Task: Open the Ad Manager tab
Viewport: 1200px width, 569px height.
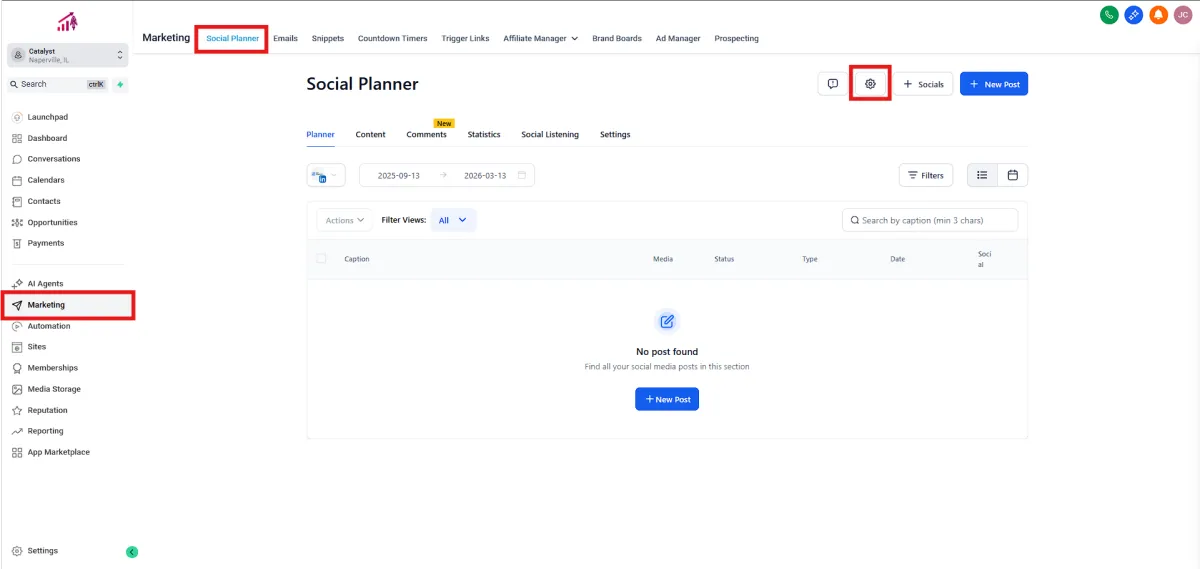Action: [x=678, y=38]
